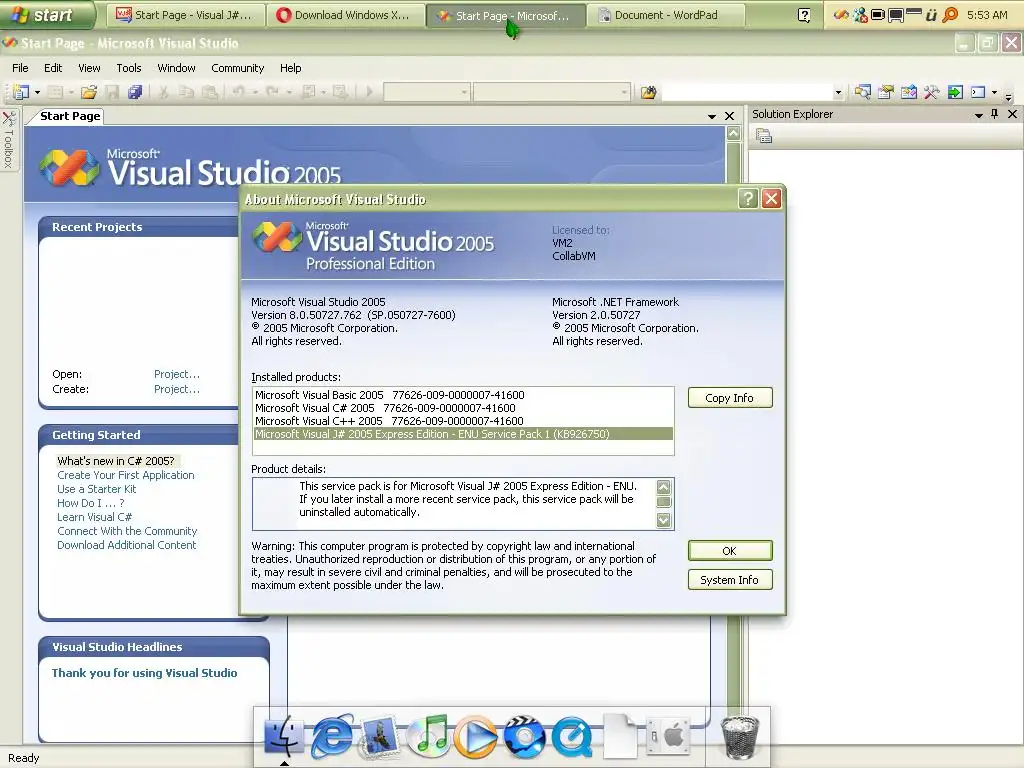
Task: Open System Preferences Apple dock icon
Action: (667, 736)
